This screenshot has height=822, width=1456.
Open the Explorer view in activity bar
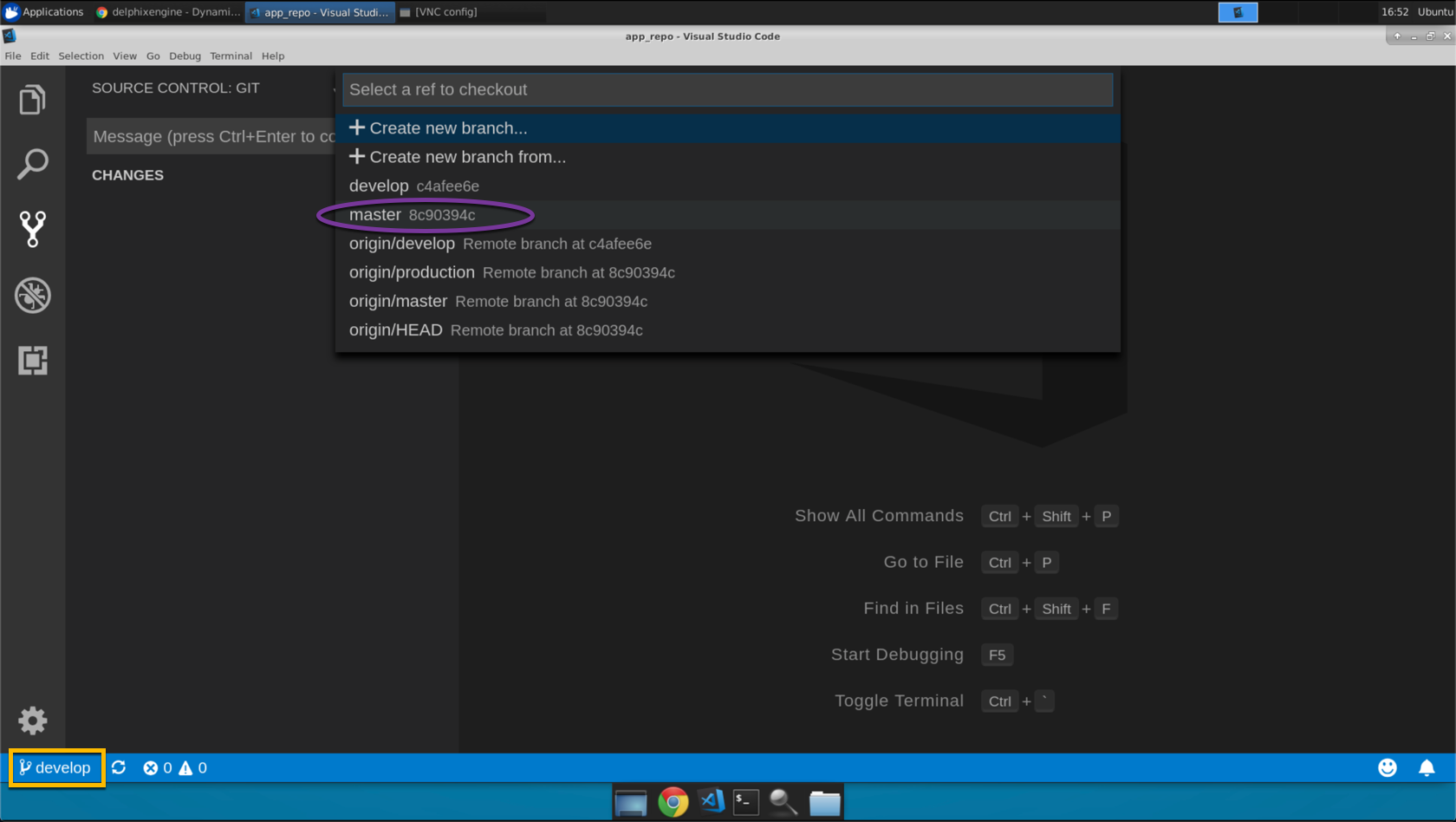pos(32,100)
